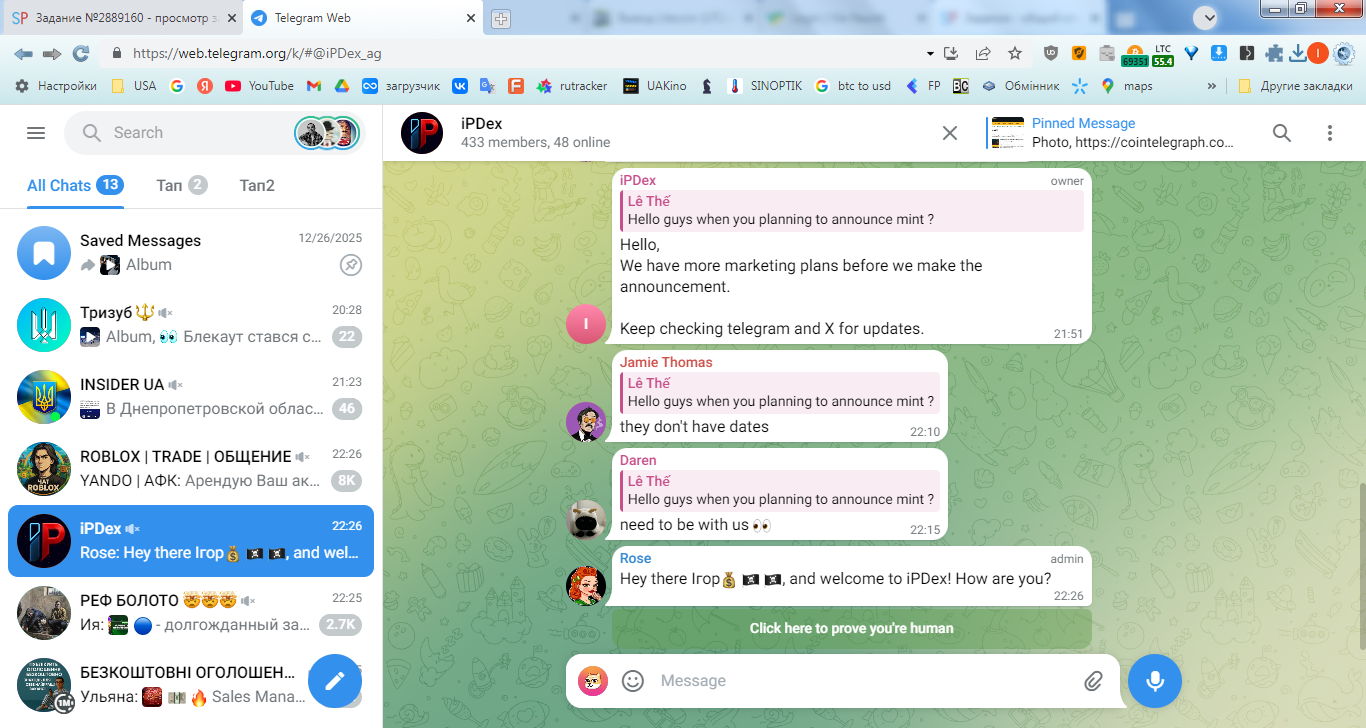Open the uBlock Origin extension icon
This screenshot has height=728, width=1366.
click(1051, 54)
